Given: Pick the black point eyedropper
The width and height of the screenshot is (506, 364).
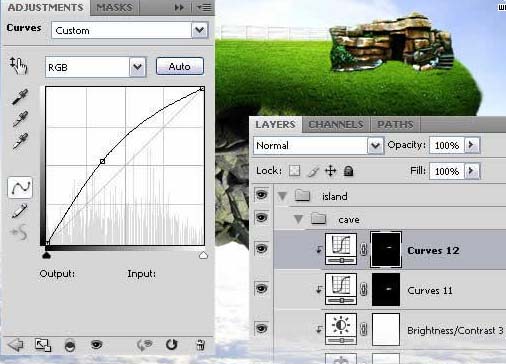Looking at the screenshot, I should coord(20,97).
